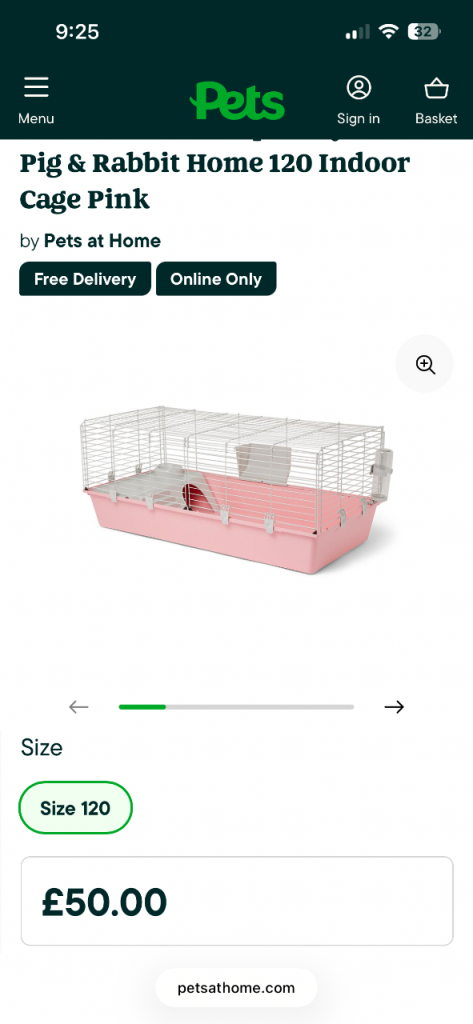The width and height of the screenshot is (473, 1024).
Task: Tap the £50.00 price box
Action: click(x=236, y=901)
